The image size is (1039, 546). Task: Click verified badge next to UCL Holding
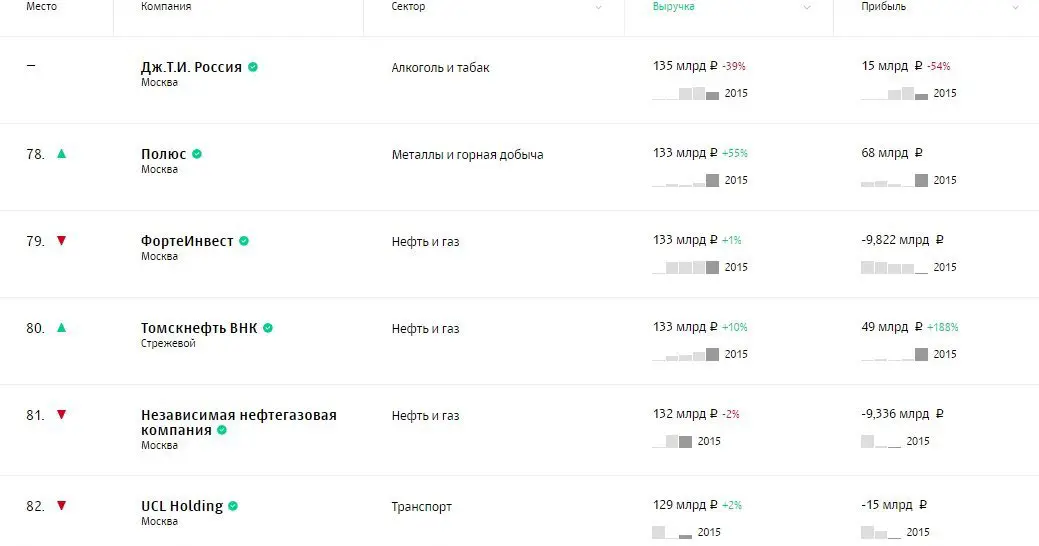233,506
